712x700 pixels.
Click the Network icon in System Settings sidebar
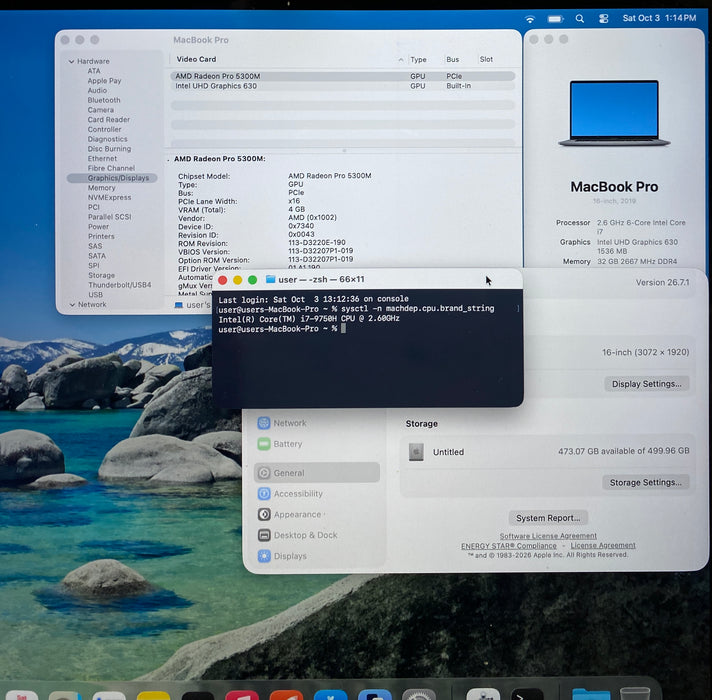click(x=263, y=423)
